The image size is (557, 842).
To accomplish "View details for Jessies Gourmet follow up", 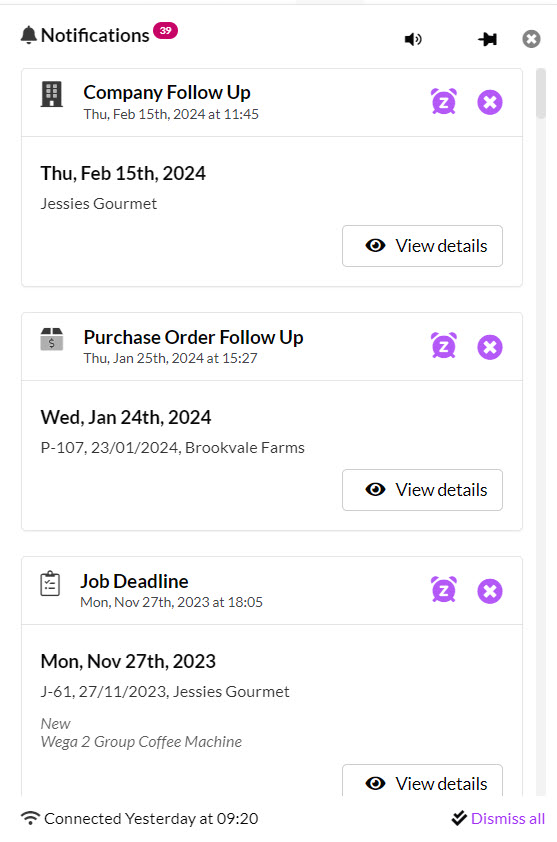I will [422, 246].
